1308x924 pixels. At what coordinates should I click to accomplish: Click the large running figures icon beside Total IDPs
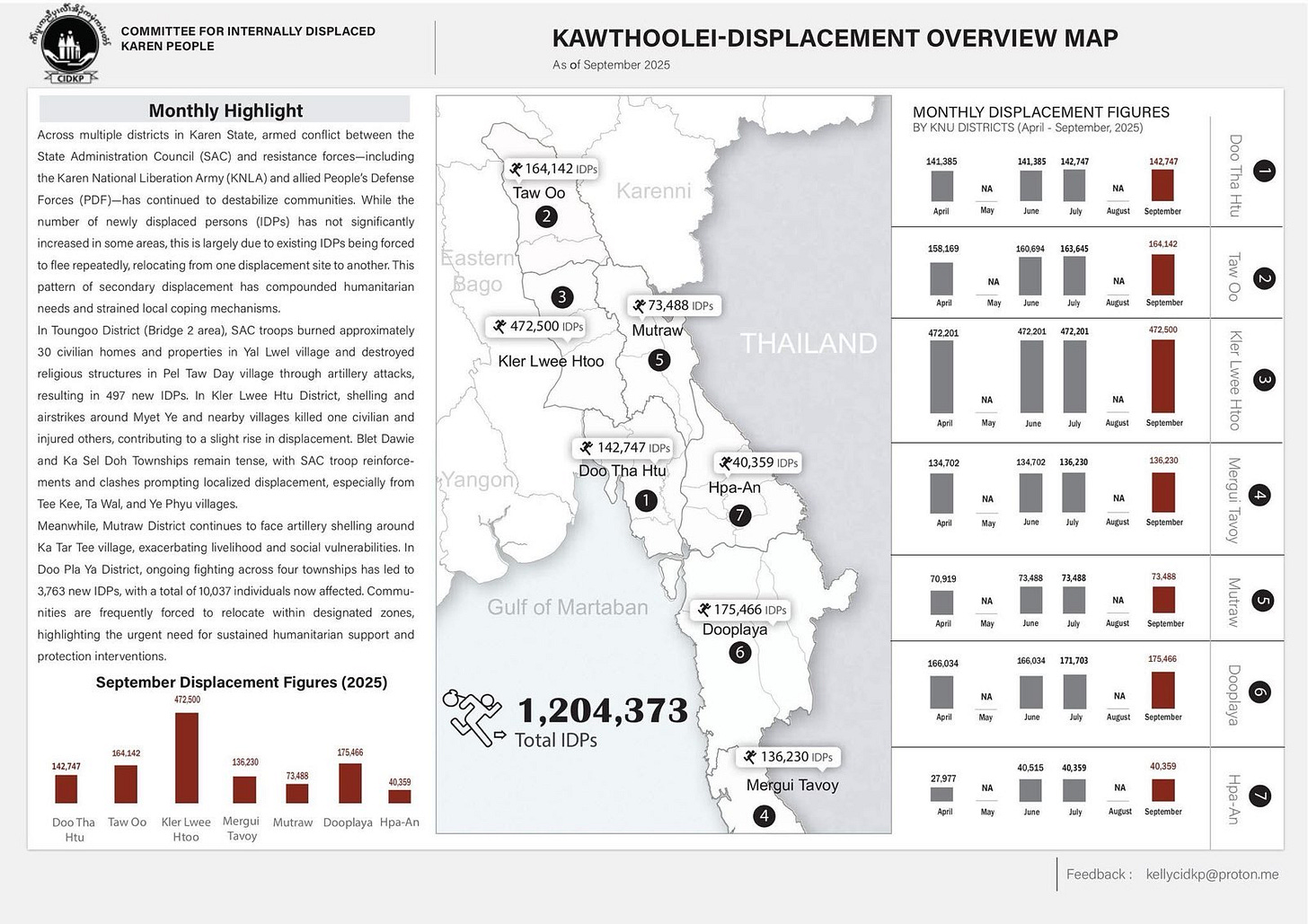click(x=473, y=718)
